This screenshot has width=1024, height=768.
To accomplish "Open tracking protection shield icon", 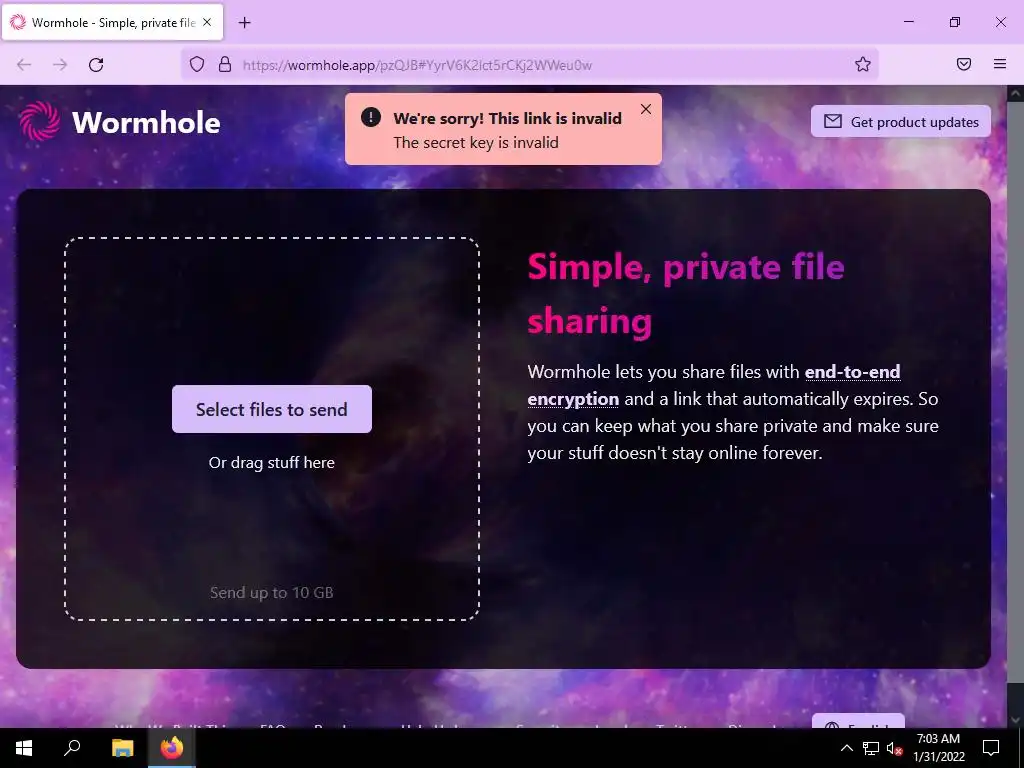I will pos(197,65).
